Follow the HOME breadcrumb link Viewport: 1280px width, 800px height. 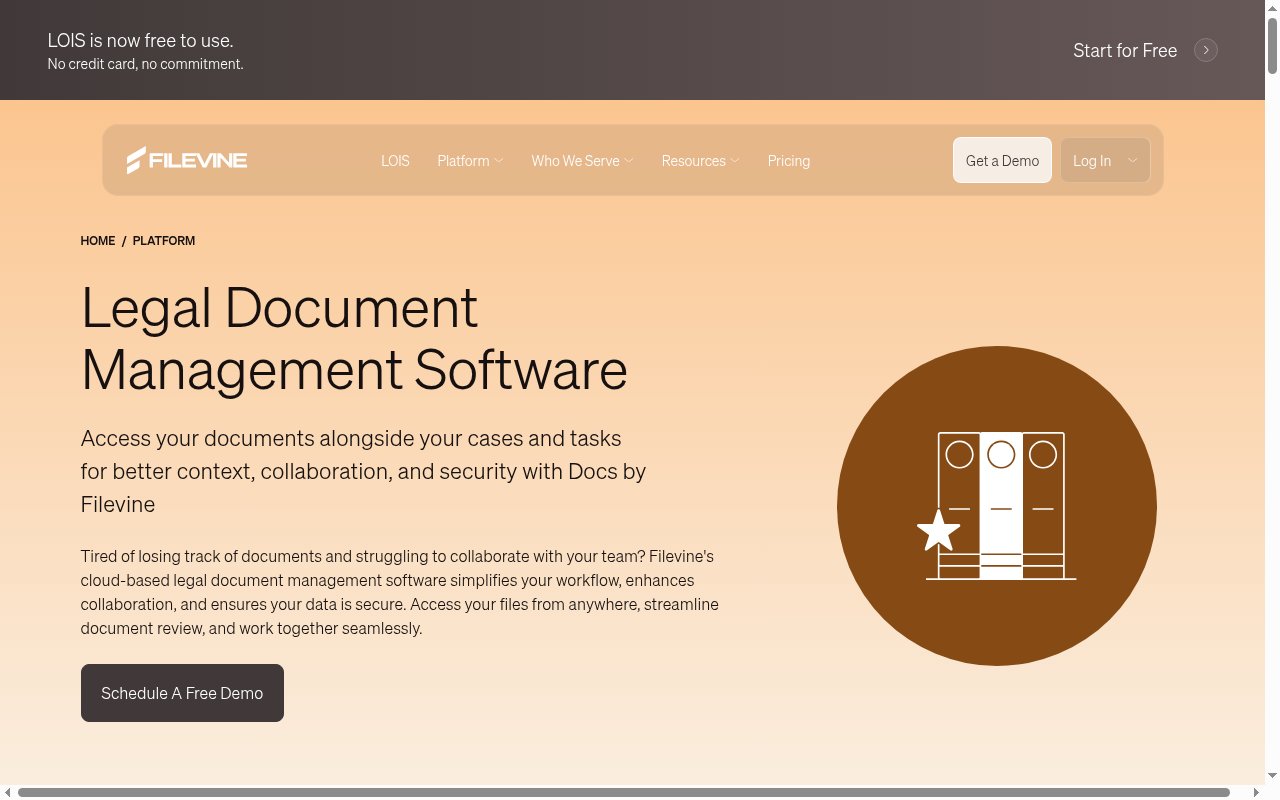click(98, 241)
